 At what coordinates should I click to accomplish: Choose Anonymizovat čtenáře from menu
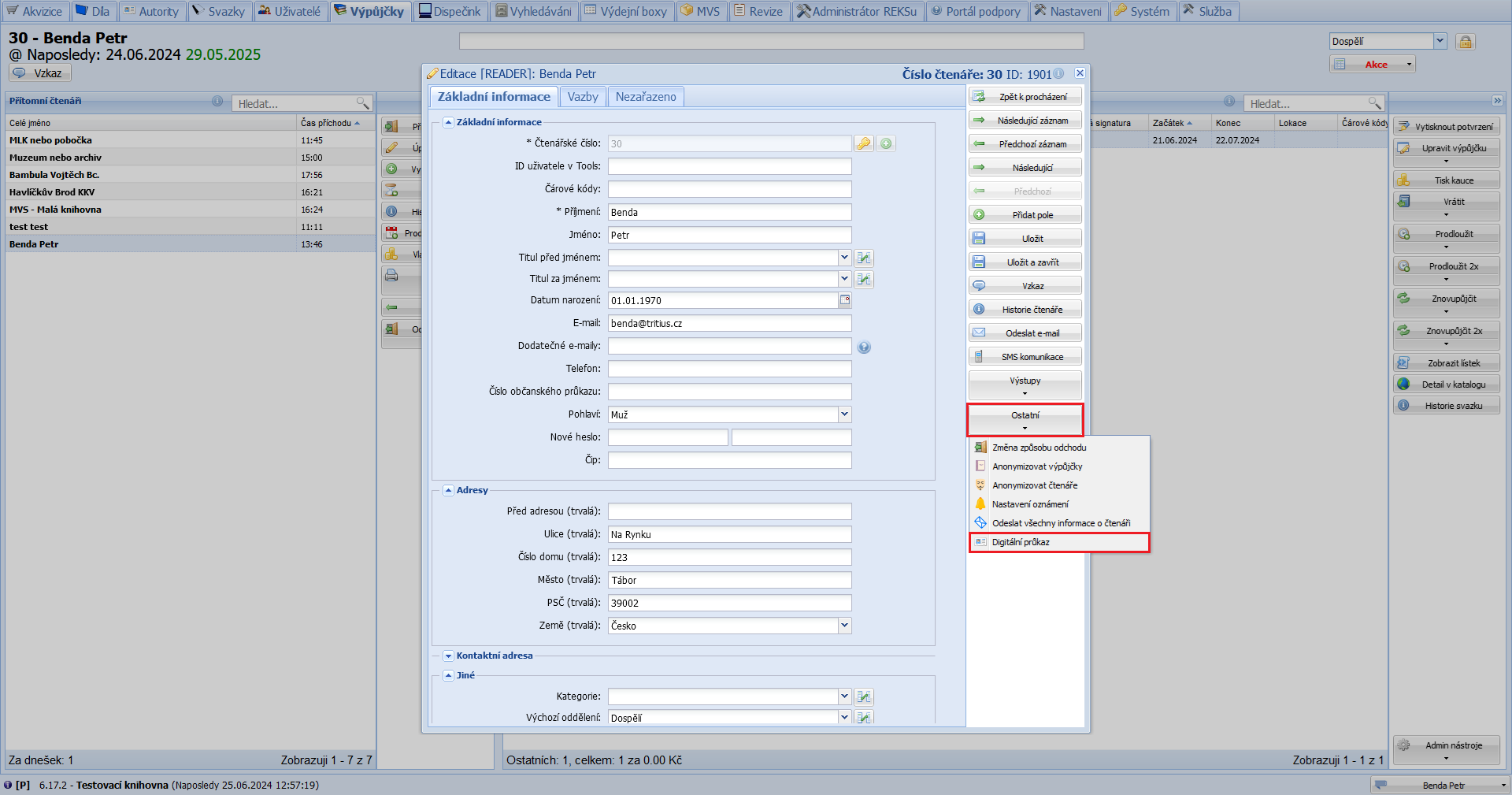pyautogui.click(x=1034, y=485)
